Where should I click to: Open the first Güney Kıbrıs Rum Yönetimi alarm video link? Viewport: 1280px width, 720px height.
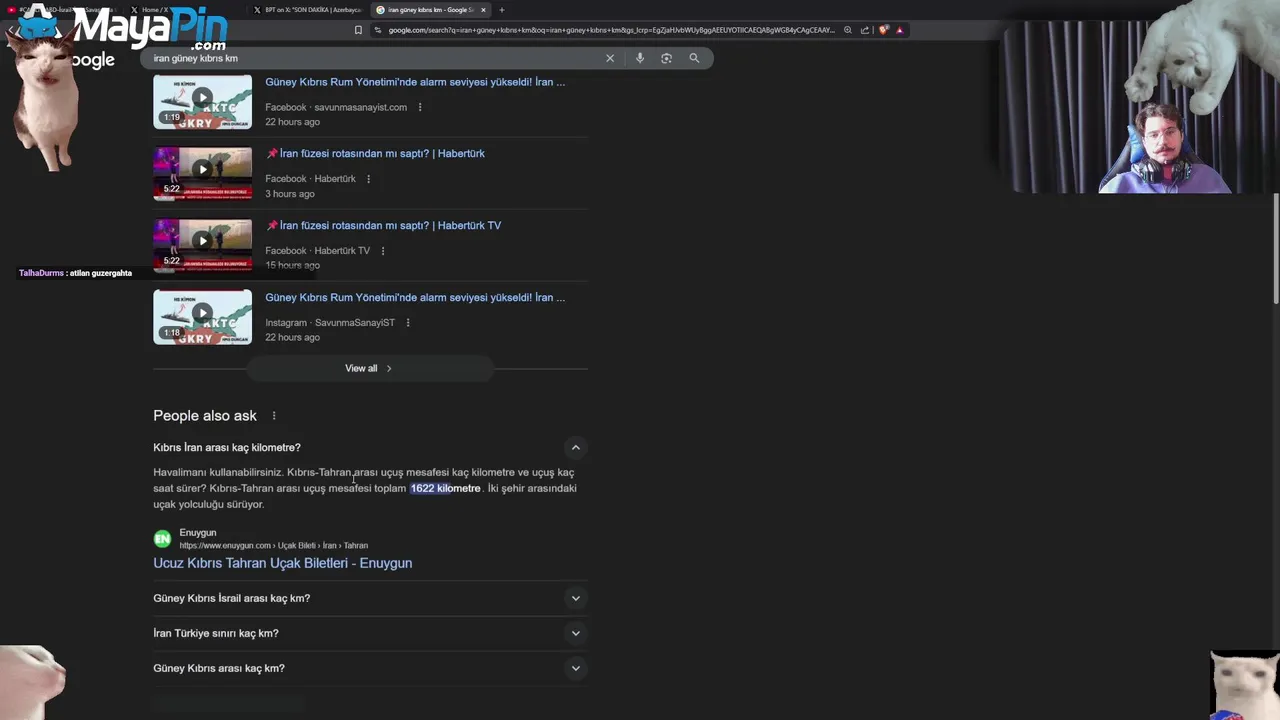coord(415,82)
